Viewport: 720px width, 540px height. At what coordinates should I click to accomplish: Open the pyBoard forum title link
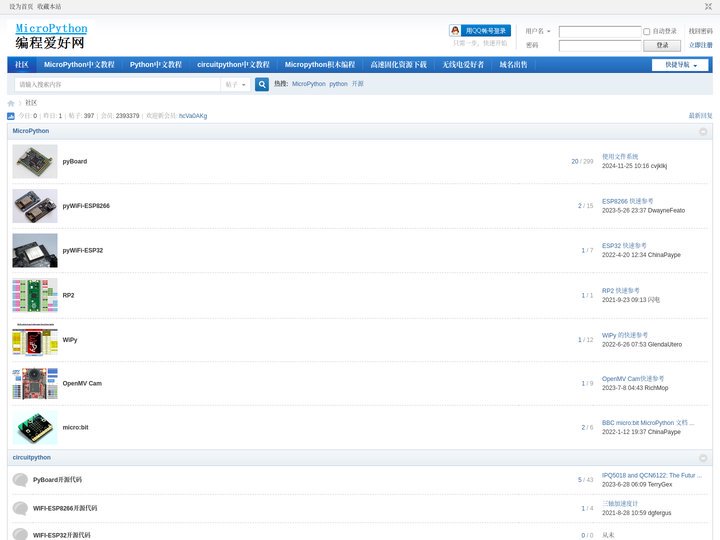(75, 162)
